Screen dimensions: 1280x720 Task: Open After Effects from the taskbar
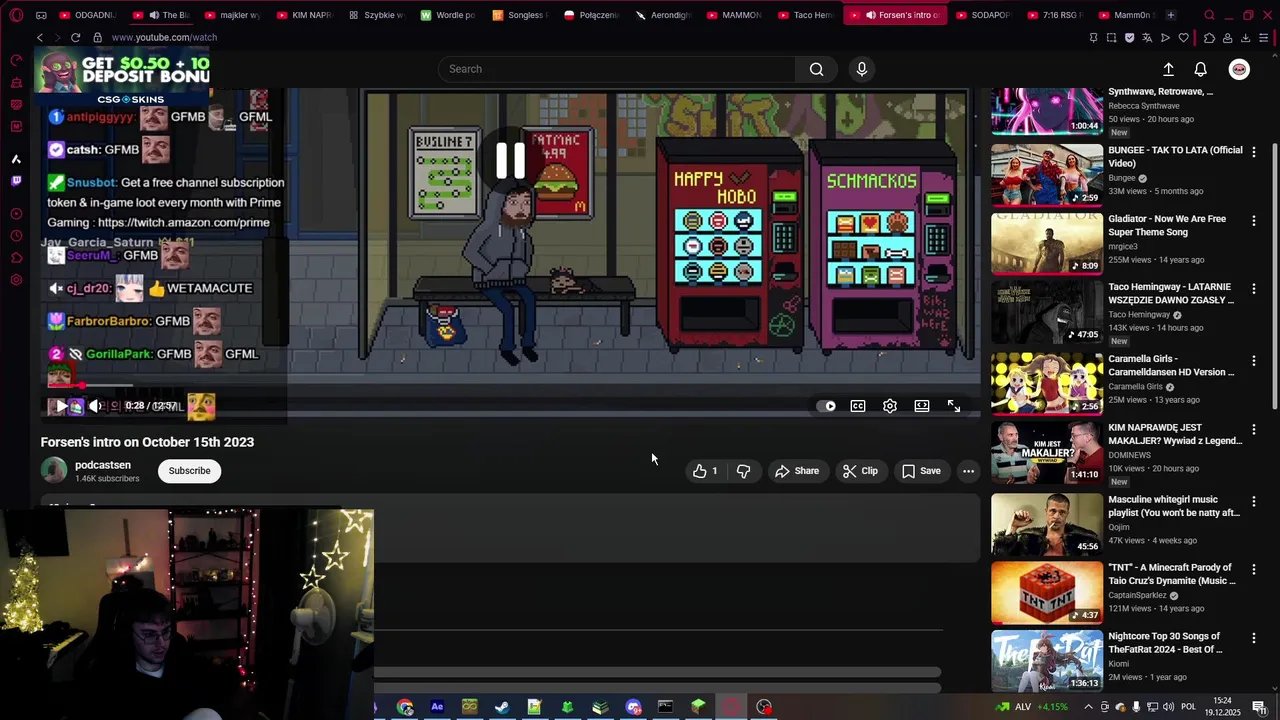point(437,707)
